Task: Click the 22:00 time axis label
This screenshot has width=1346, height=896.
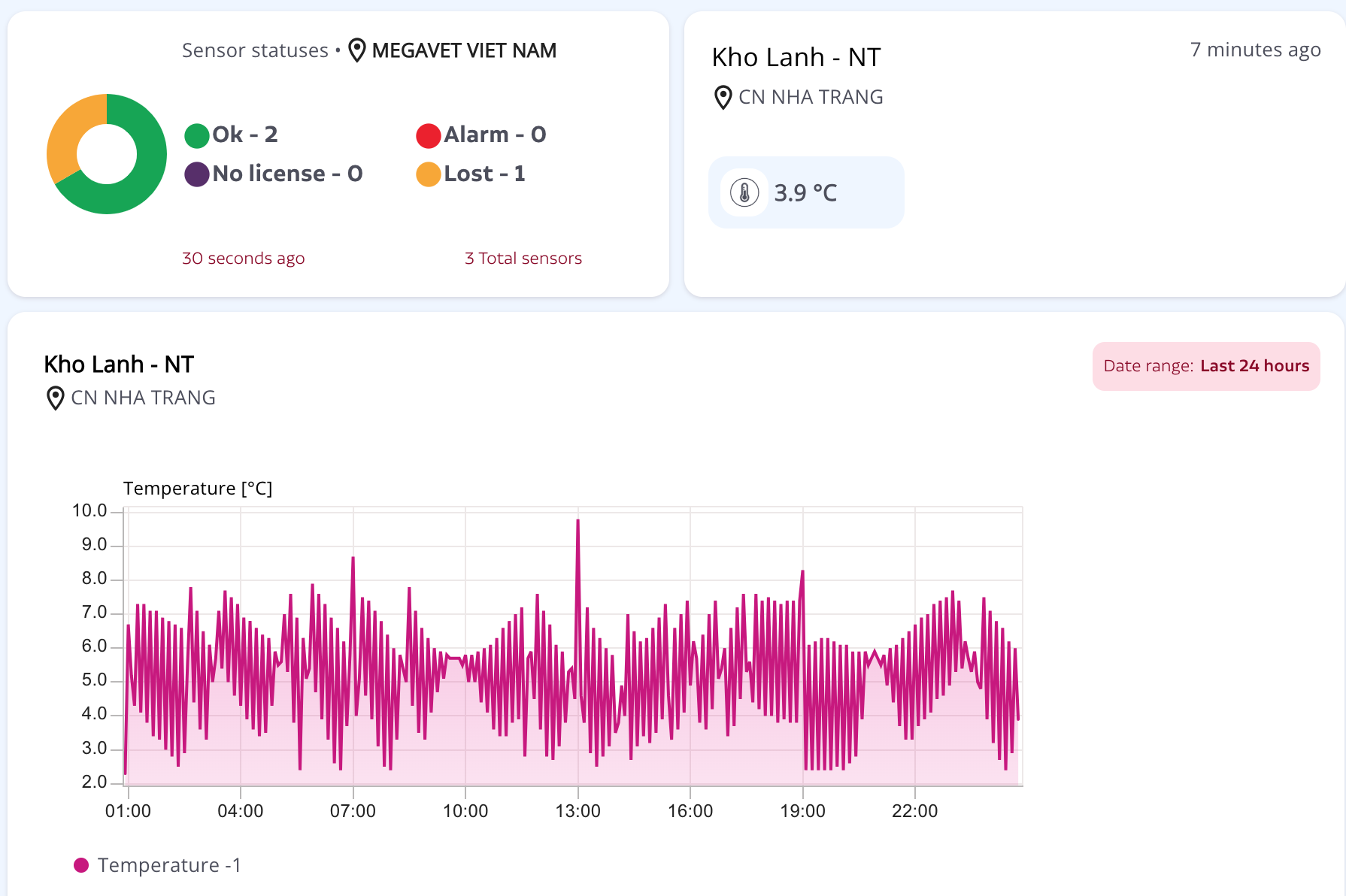Action: tap(914, 811)
